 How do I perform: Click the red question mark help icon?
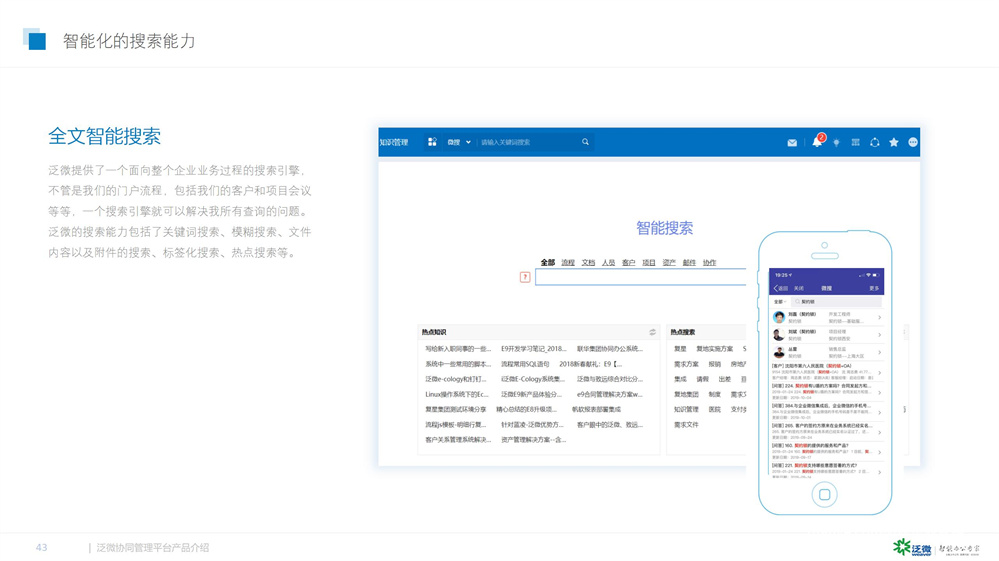[525, 277]
